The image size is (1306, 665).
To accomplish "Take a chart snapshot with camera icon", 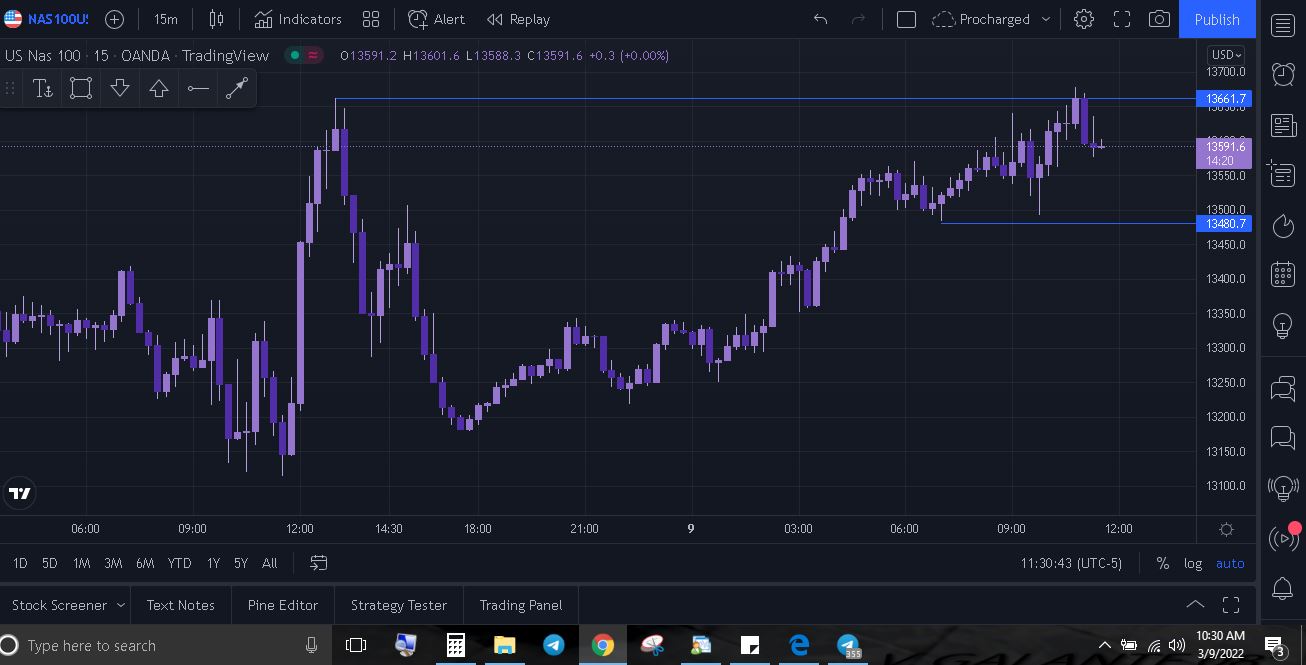I will [1159, 19].
